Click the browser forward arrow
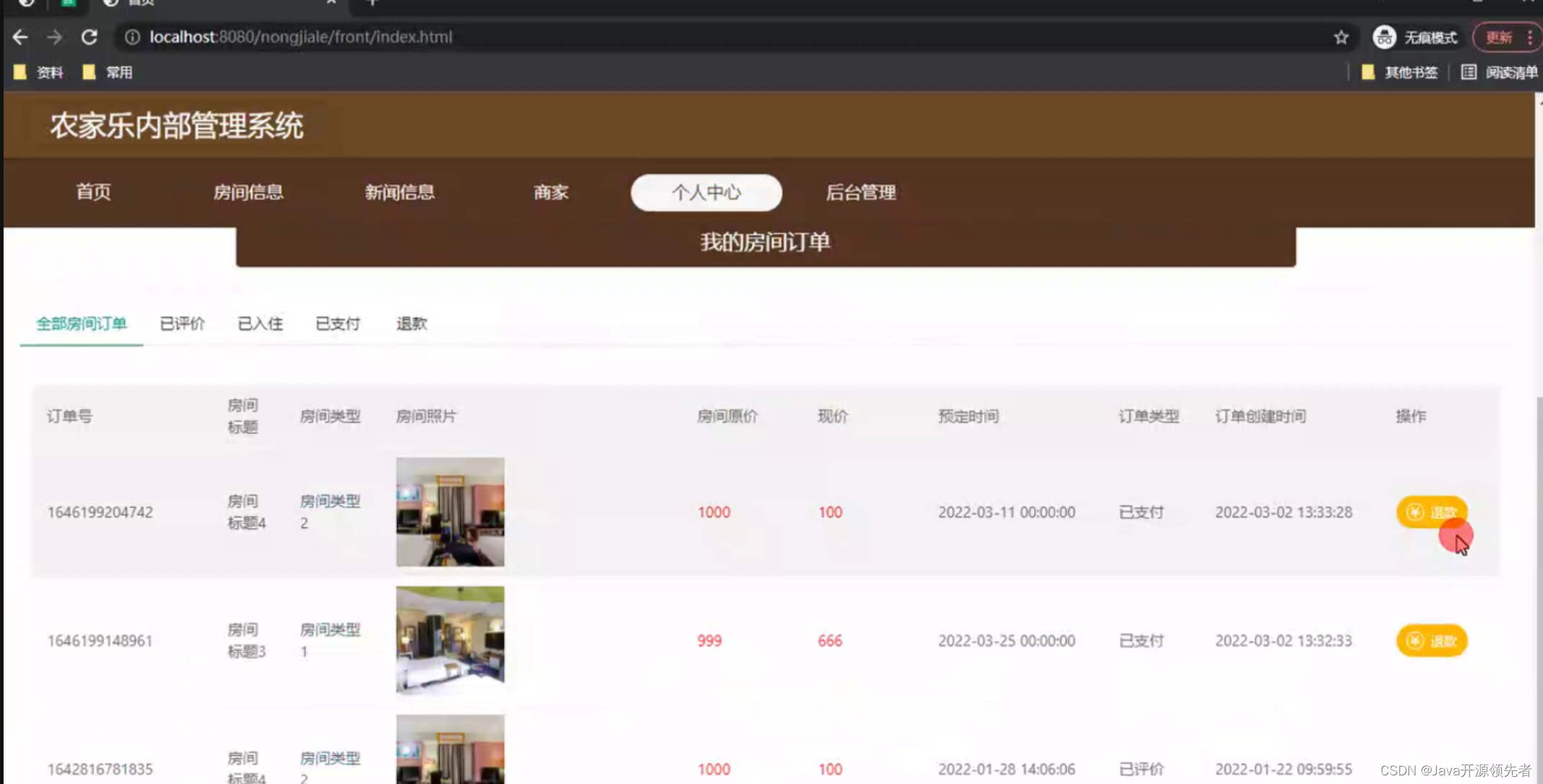 point(55,37)
